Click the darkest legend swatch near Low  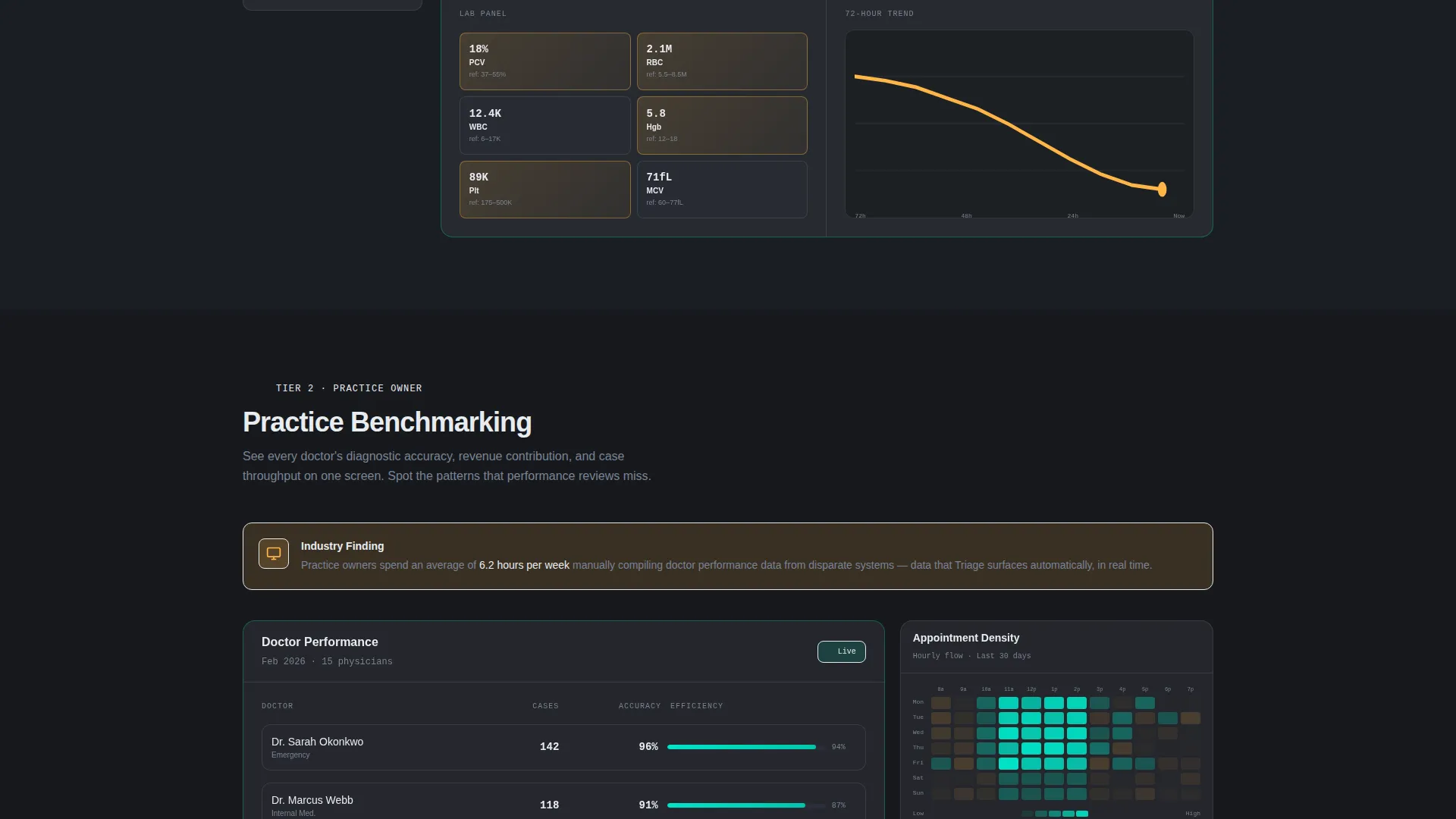(1027, 814)
